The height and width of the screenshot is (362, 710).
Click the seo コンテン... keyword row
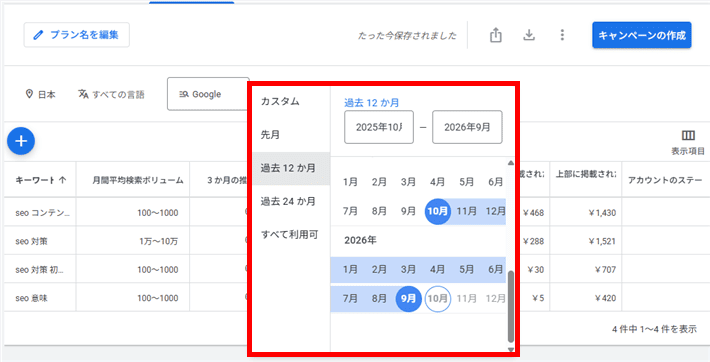click(x=43, y=212)
